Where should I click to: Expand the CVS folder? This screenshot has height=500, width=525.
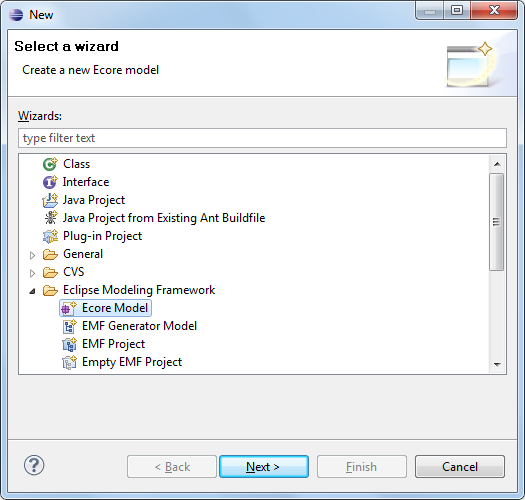point(32,273)
